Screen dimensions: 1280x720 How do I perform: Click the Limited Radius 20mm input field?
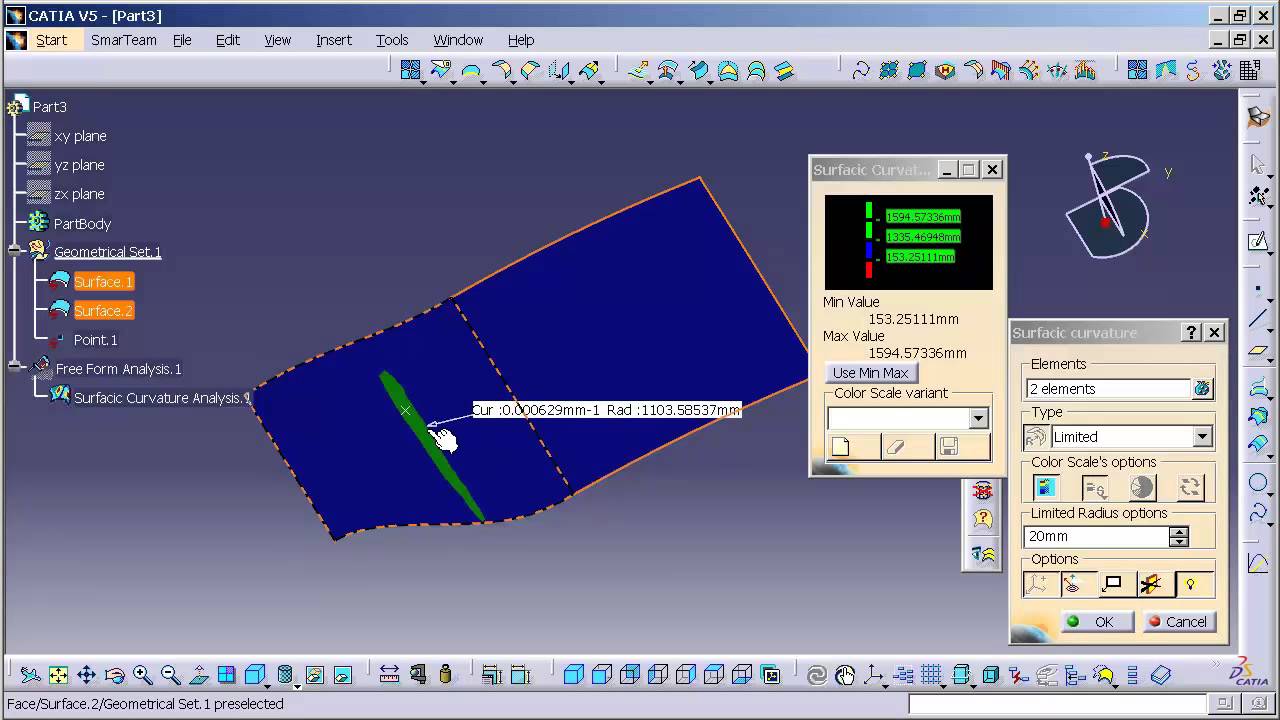(x=1097, y=536)
